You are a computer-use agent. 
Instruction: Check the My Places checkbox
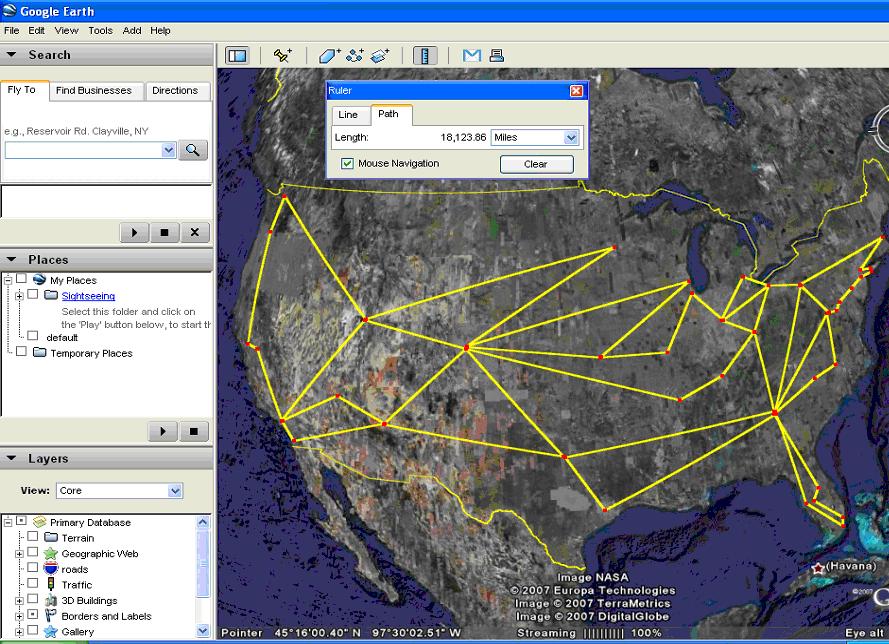coord(22,278)
